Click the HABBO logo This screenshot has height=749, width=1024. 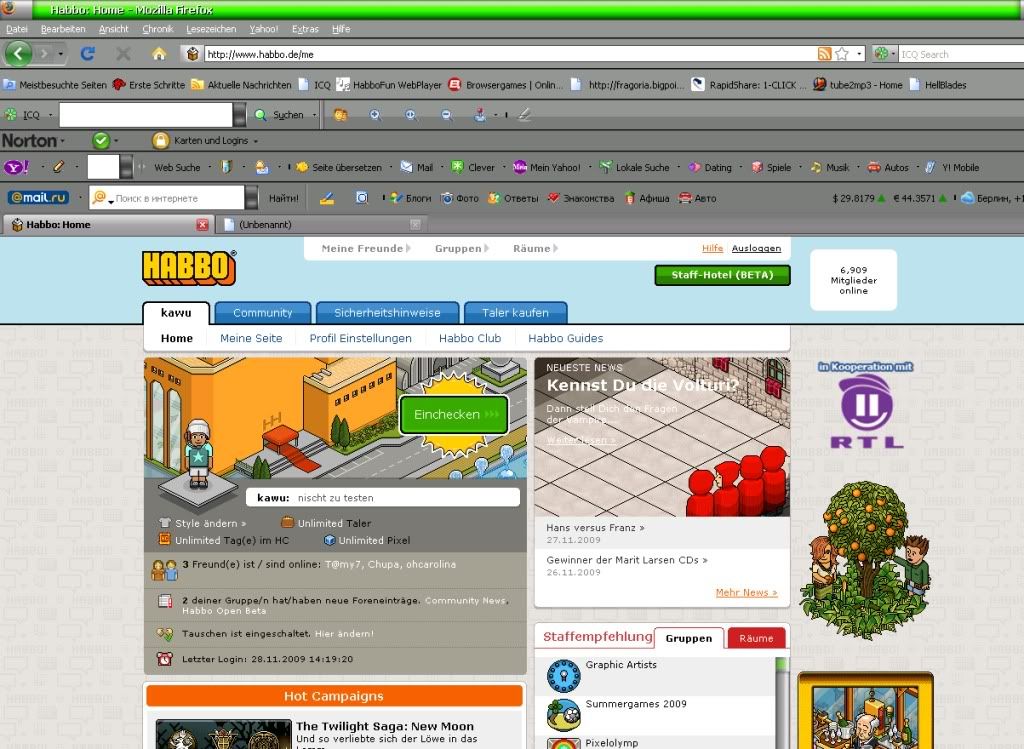[189, 268]
